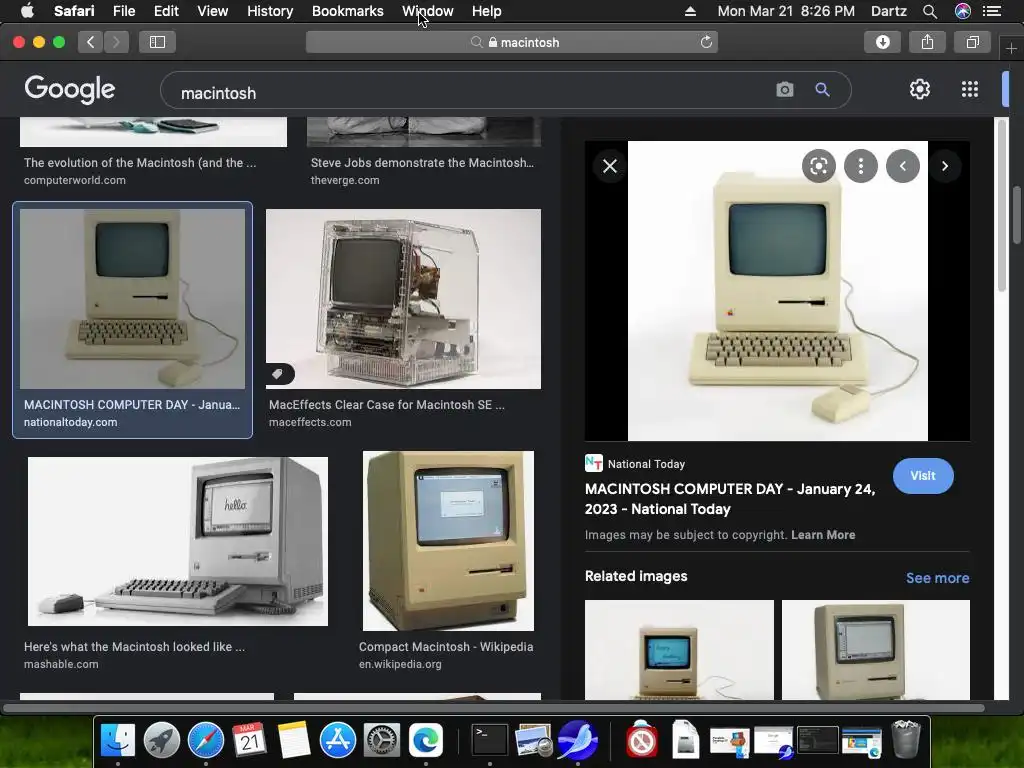Click the nationaltoday.com source link
Screen dimensions: 1024x768
click(71, 423)
